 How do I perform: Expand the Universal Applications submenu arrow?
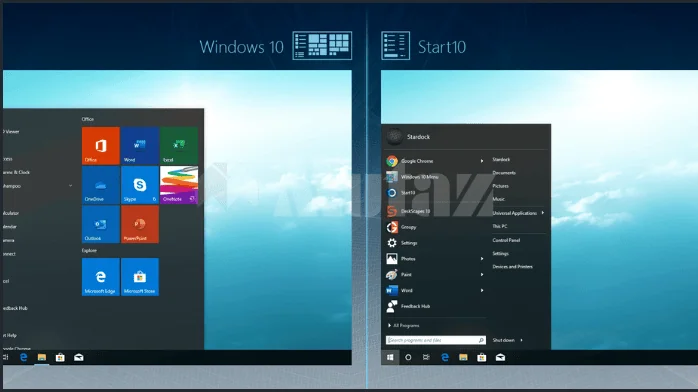click(543, 213)
